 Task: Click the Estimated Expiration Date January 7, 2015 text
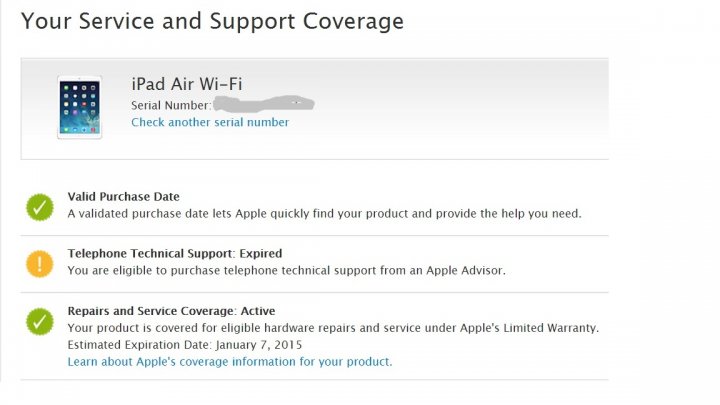pos(185,345)
